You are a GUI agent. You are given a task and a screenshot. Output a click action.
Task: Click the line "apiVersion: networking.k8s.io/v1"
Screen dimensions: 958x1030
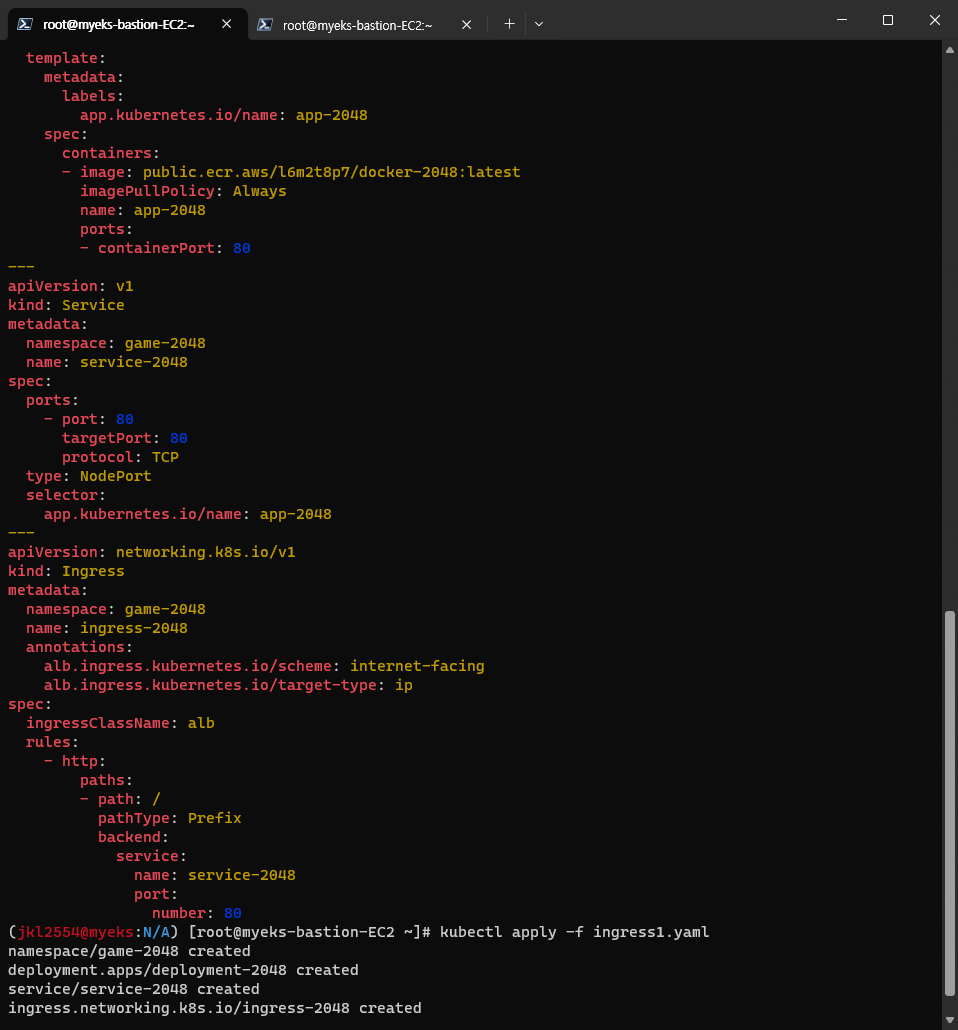(152, 552)
